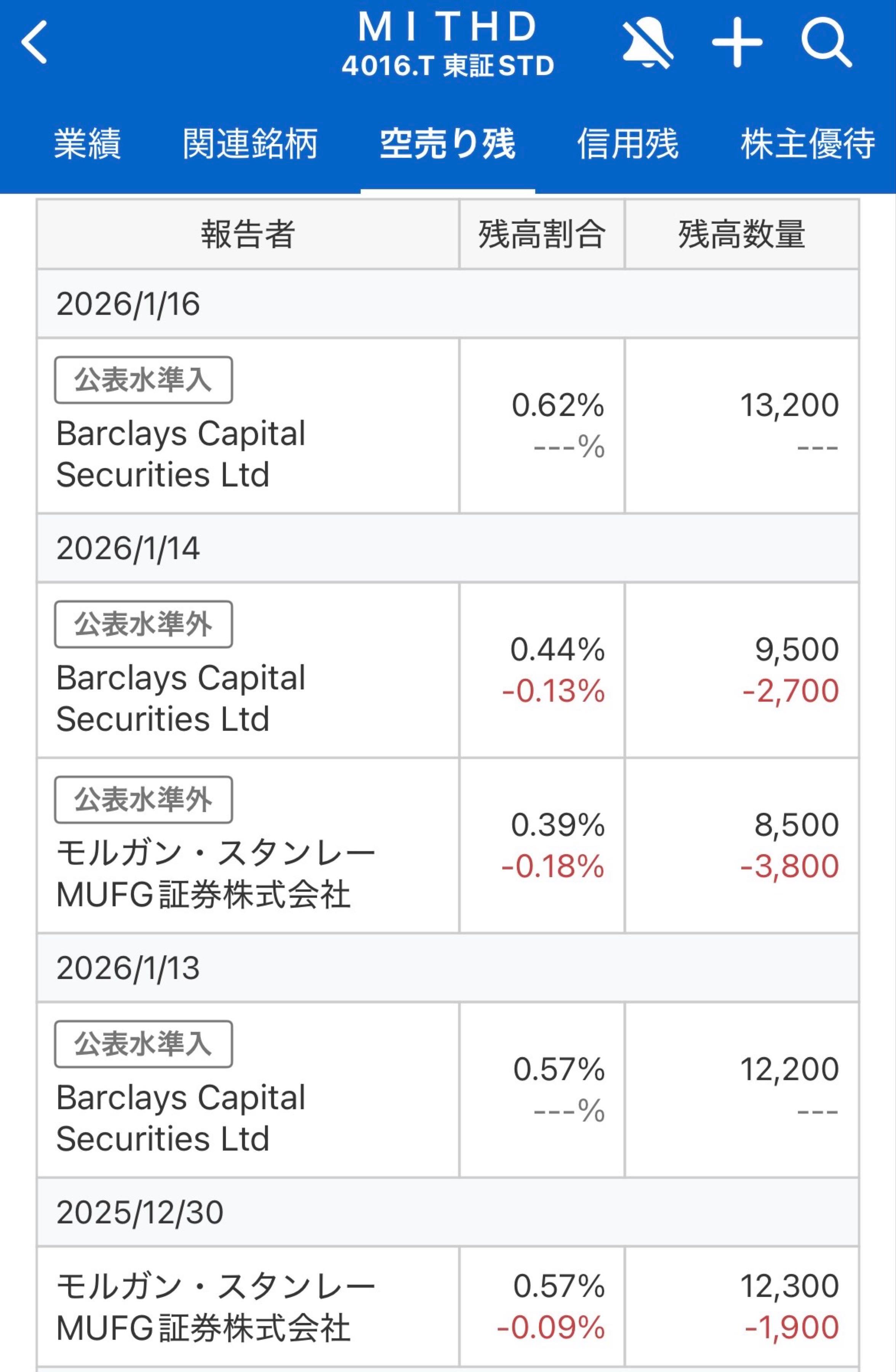Tap the 2026/1/13 date header row
The width and height of the screenshot is (896, 1372).
[447, 967]
